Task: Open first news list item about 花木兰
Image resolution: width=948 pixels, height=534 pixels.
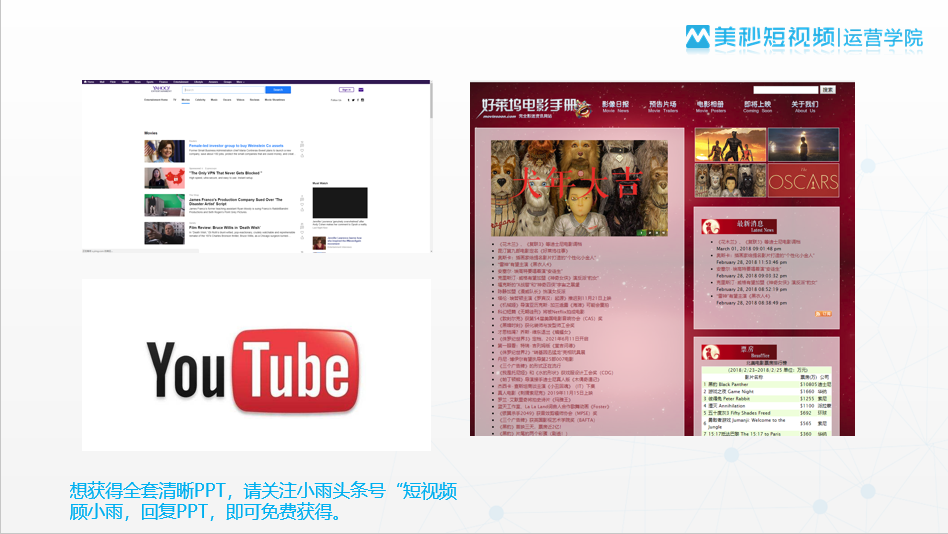Action: [x=540, y=244]
